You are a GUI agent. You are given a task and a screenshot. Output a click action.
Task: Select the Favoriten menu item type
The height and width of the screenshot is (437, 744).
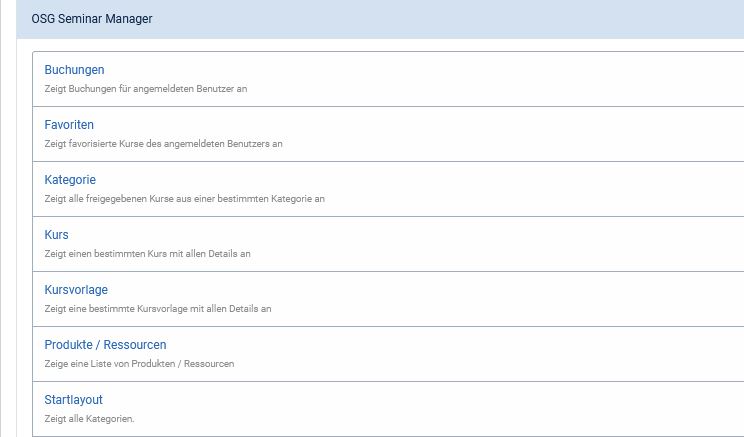69,125
